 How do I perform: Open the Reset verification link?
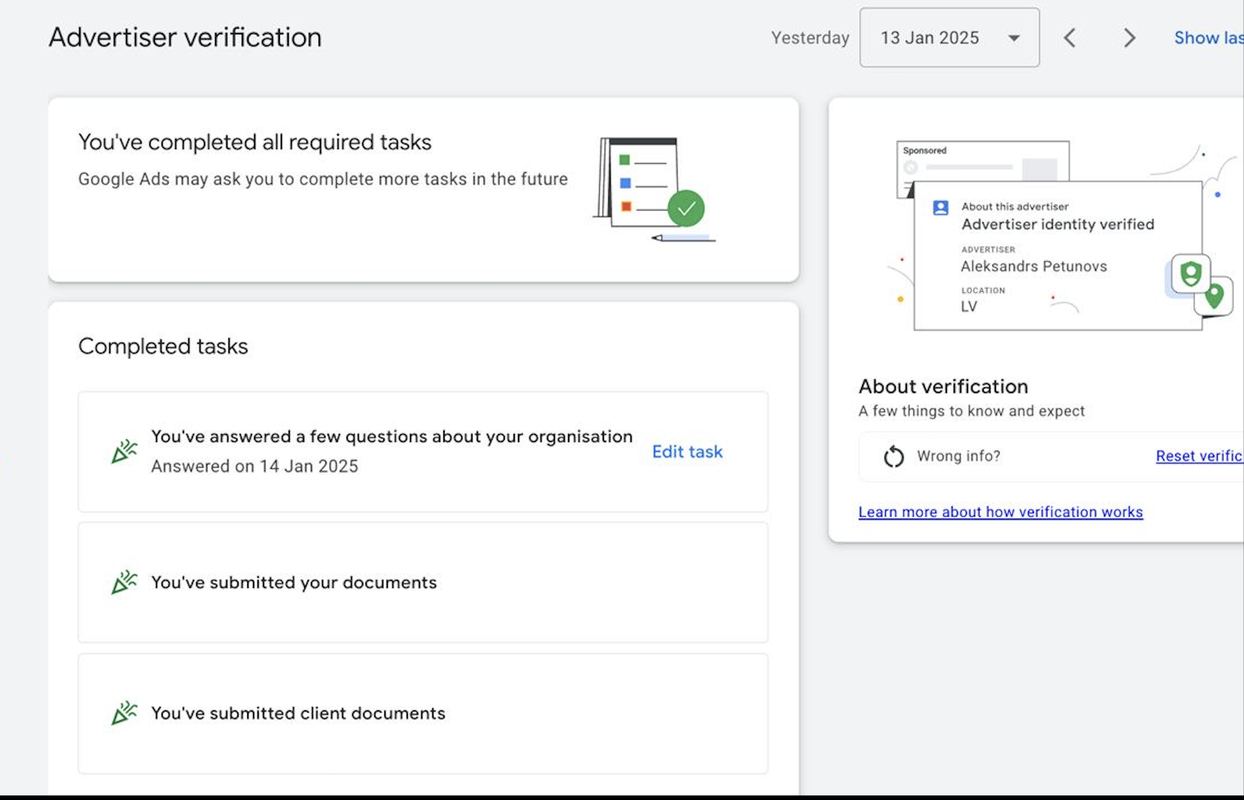[1198, 456]
